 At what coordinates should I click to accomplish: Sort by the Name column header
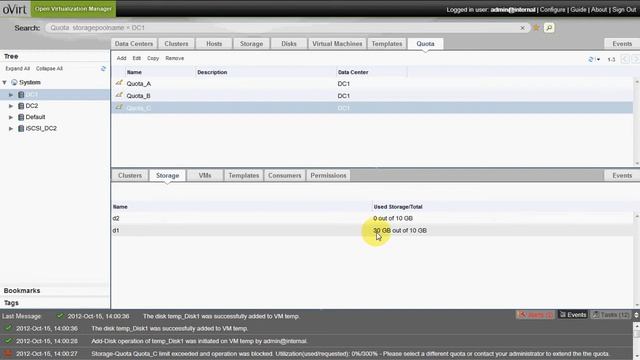(134, 72)
